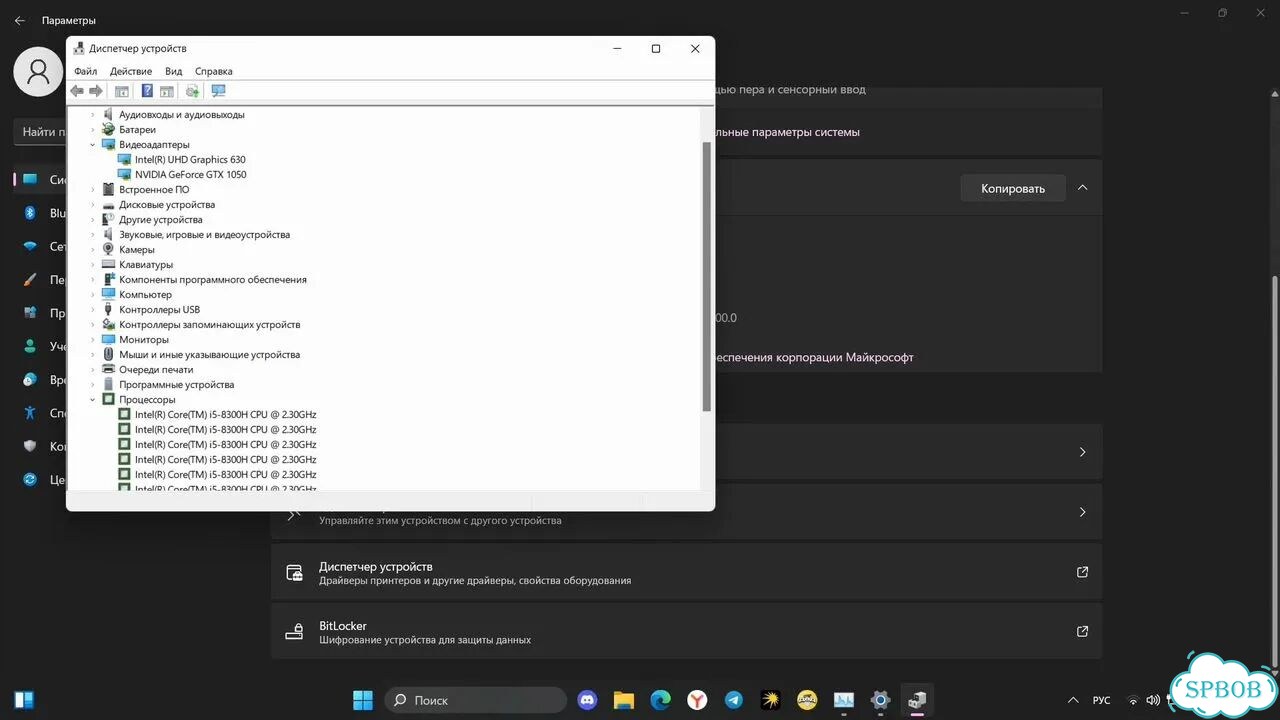Expand the Компьютер node
Screen dimensions: 1280x720
pyautogui.click(x=93, y=294)
